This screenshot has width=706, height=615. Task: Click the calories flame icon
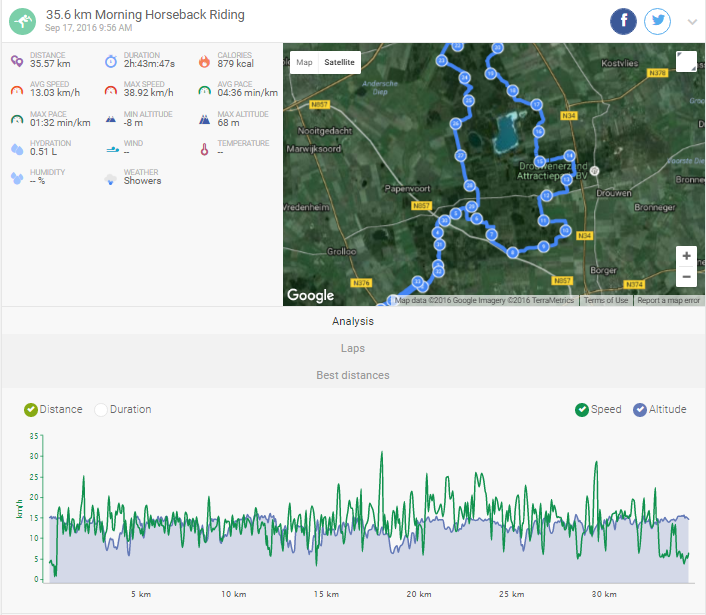coord(204,61)
